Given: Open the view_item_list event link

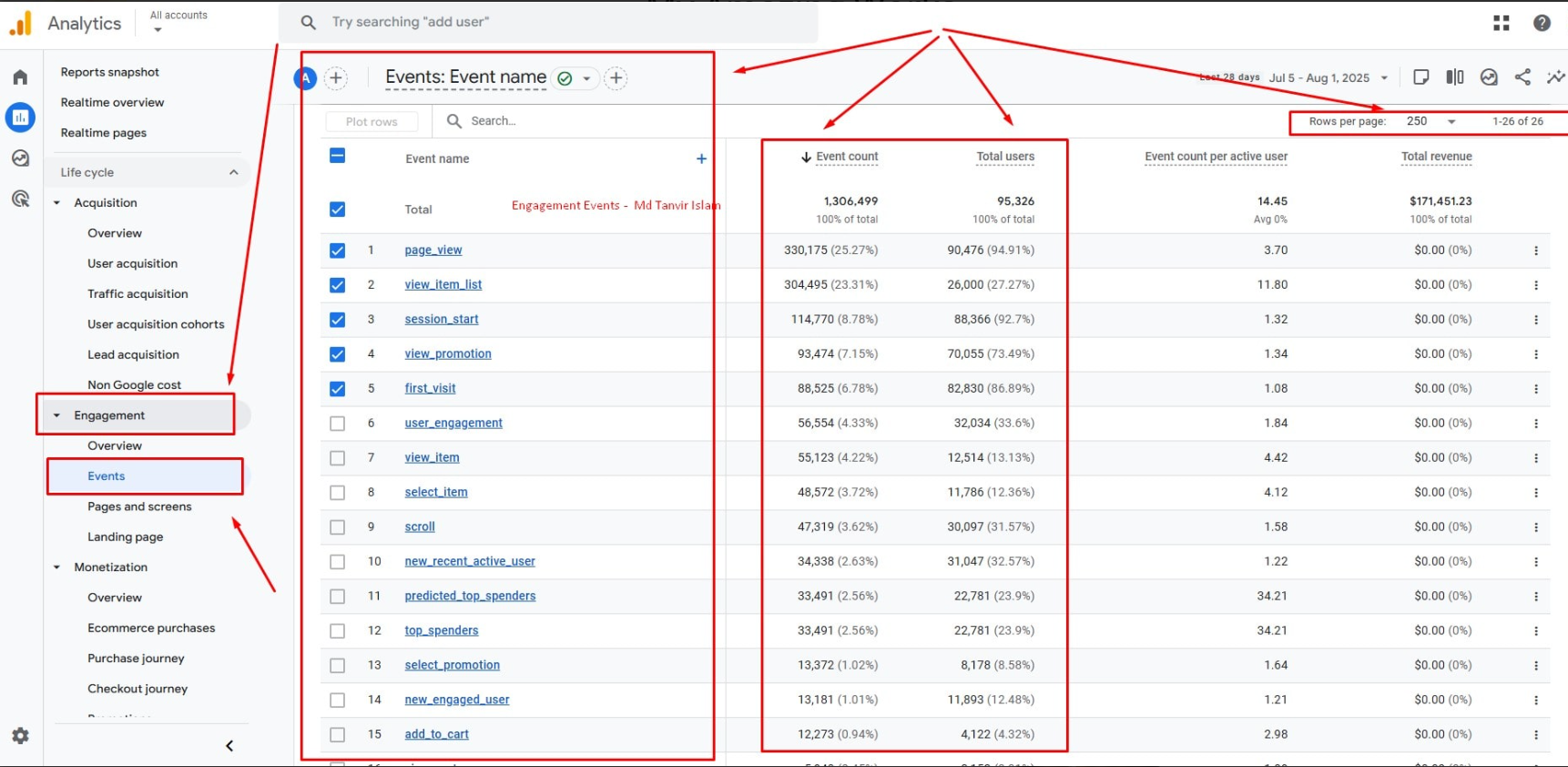Looking at the screenshot, I should coord(443,284).
